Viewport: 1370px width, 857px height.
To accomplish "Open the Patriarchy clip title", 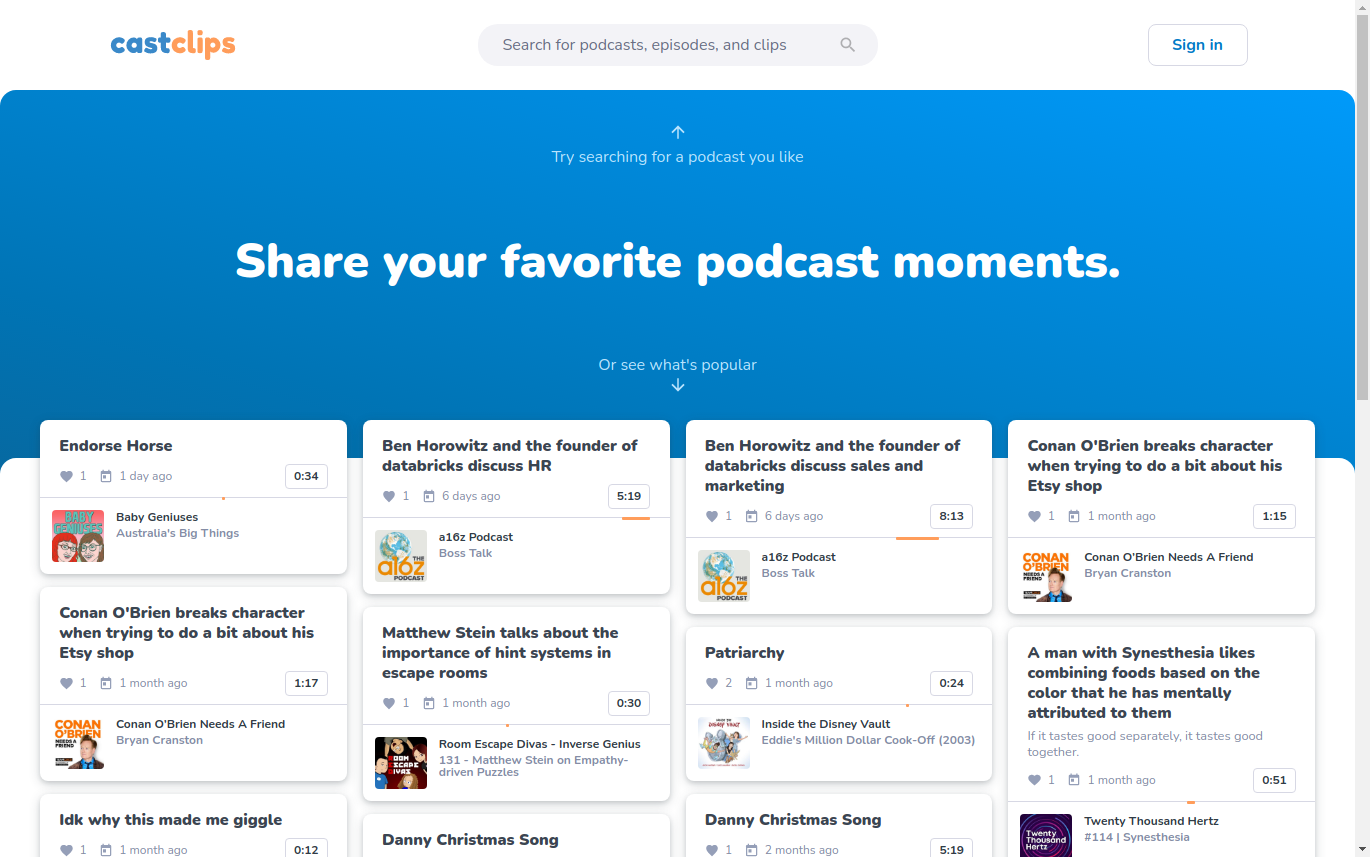I will (744, 653).
